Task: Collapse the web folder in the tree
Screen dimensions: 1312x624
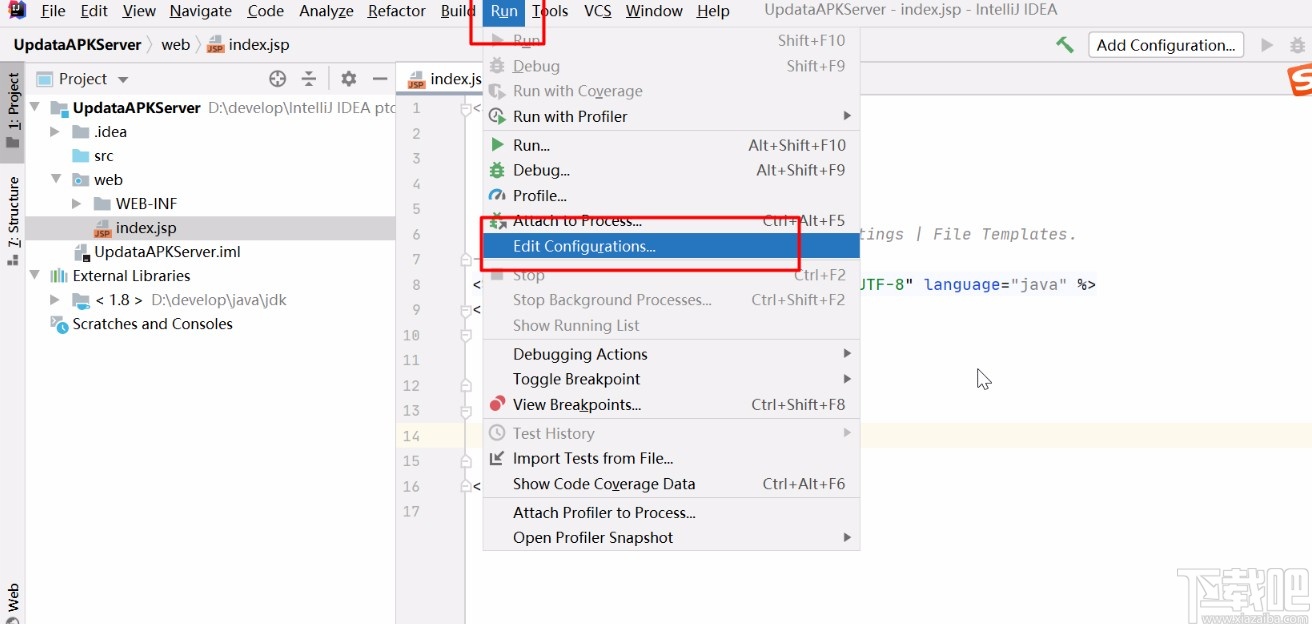Action: [x=56, y=179]
